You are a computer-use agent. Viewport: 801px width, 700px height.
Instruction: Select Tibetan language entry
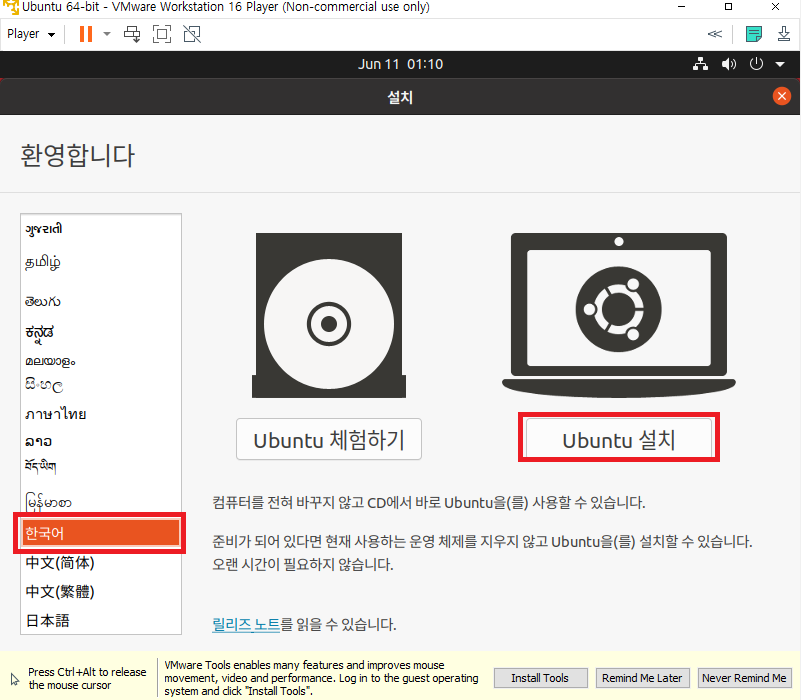(101, 466)
